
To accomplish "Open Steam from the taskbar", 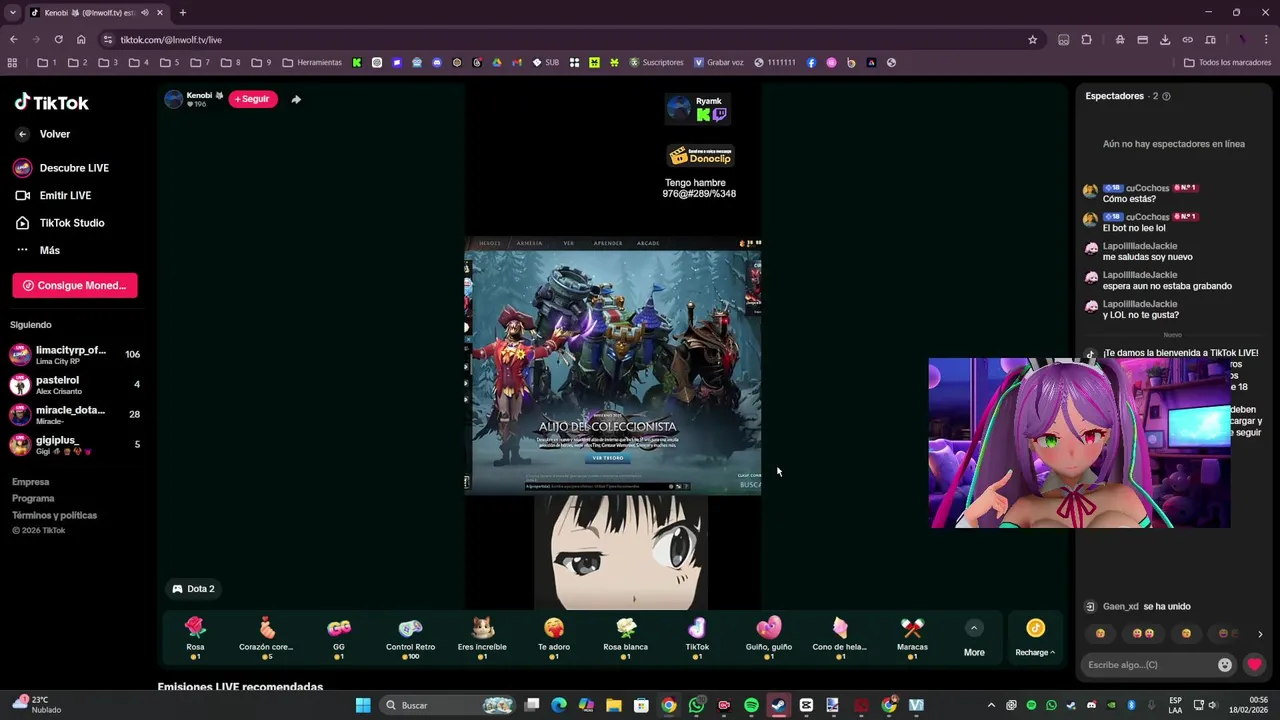I will (778, 705).
